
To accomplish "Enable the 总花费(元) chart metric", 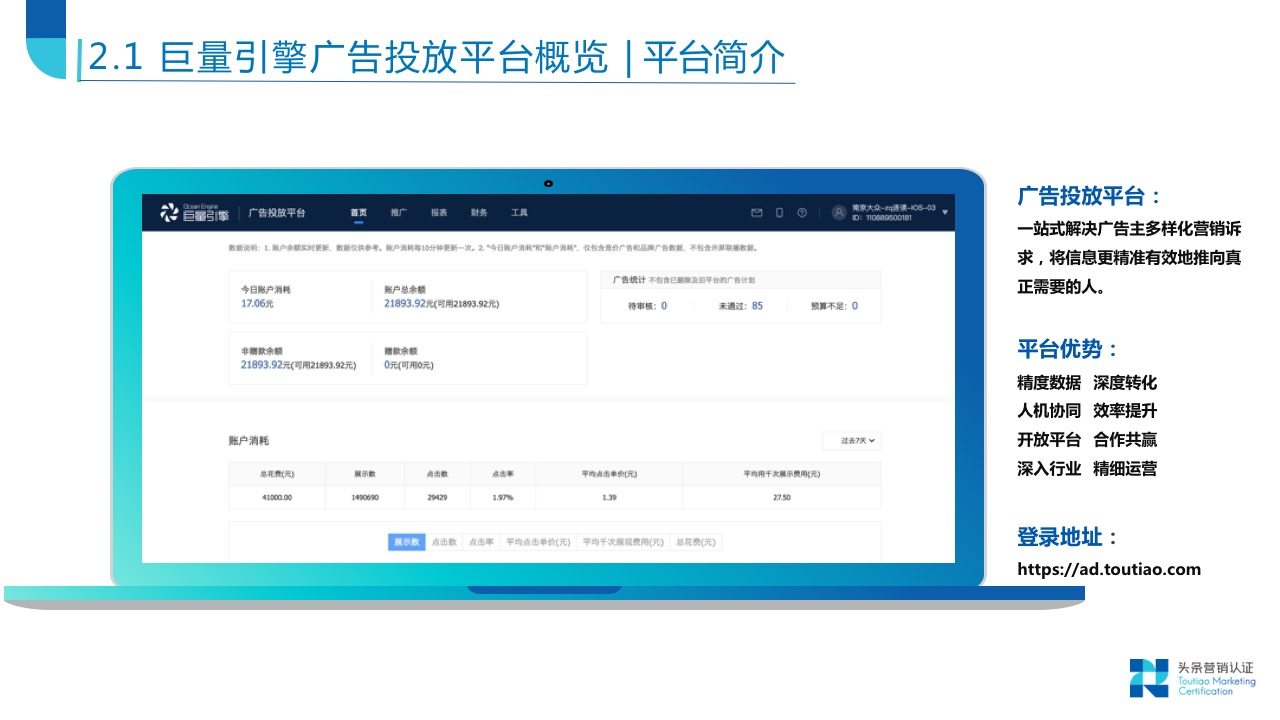I will [x=695, y=542].
